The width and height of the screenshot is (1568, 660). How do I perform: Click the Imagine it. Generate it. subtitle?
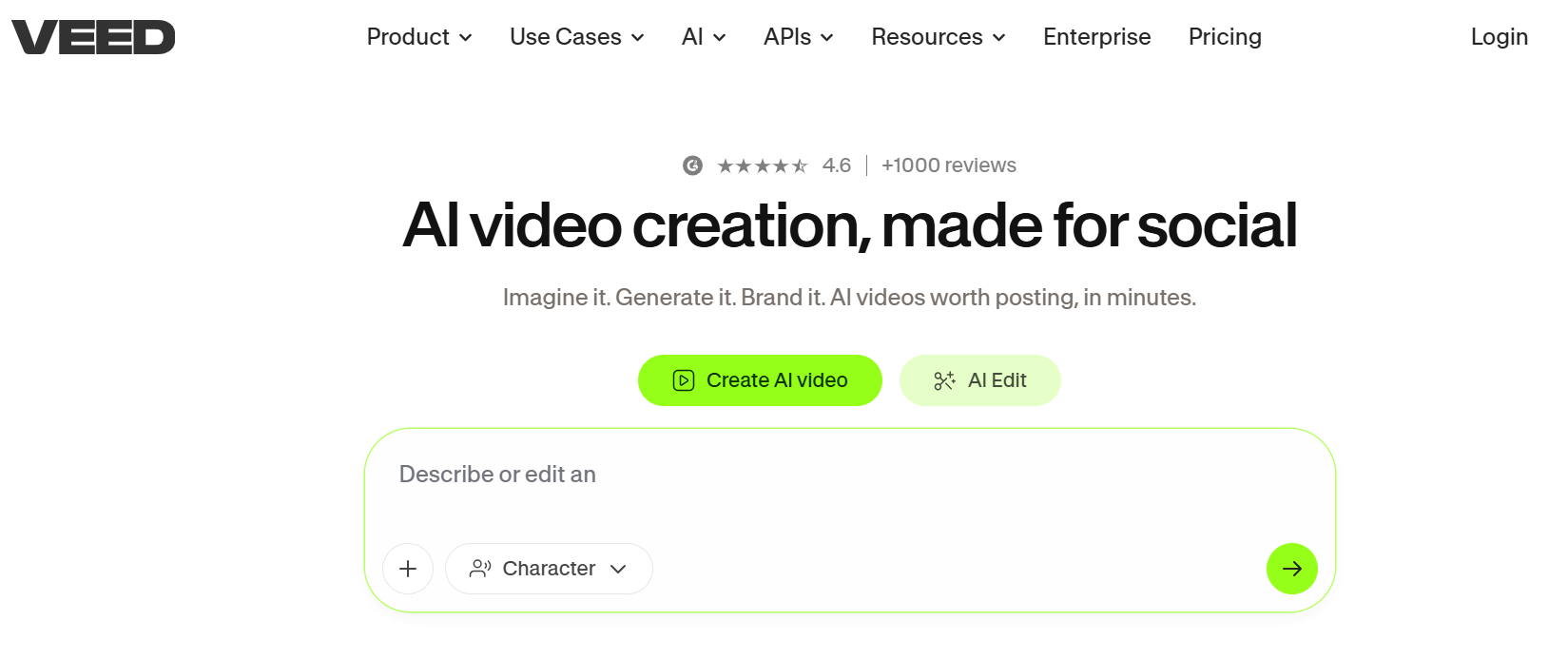tap(849, 298)
